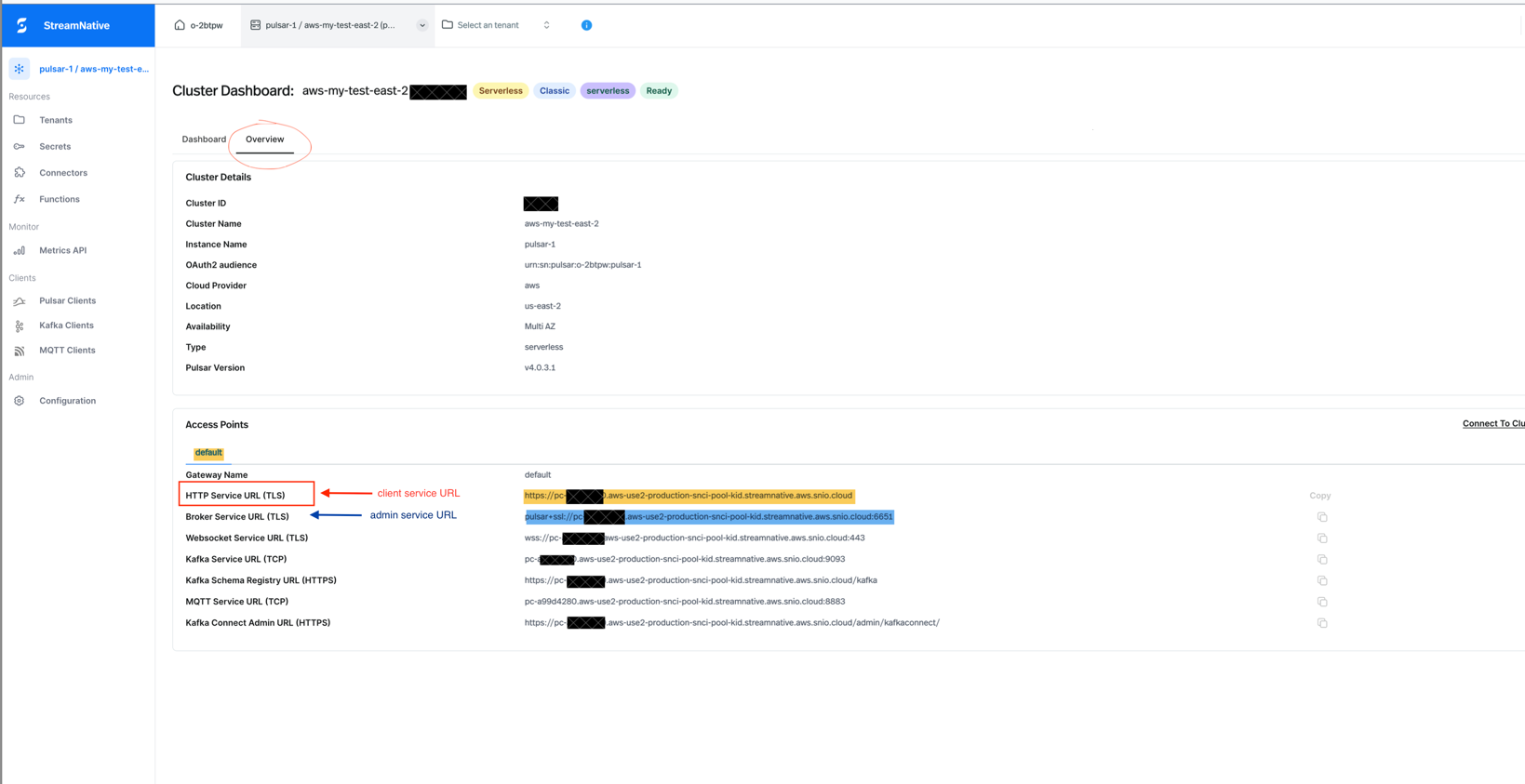Copy the Kafka Service URL (TCP)
The height and width of the screenshot is (784, 1525).
1322,560
